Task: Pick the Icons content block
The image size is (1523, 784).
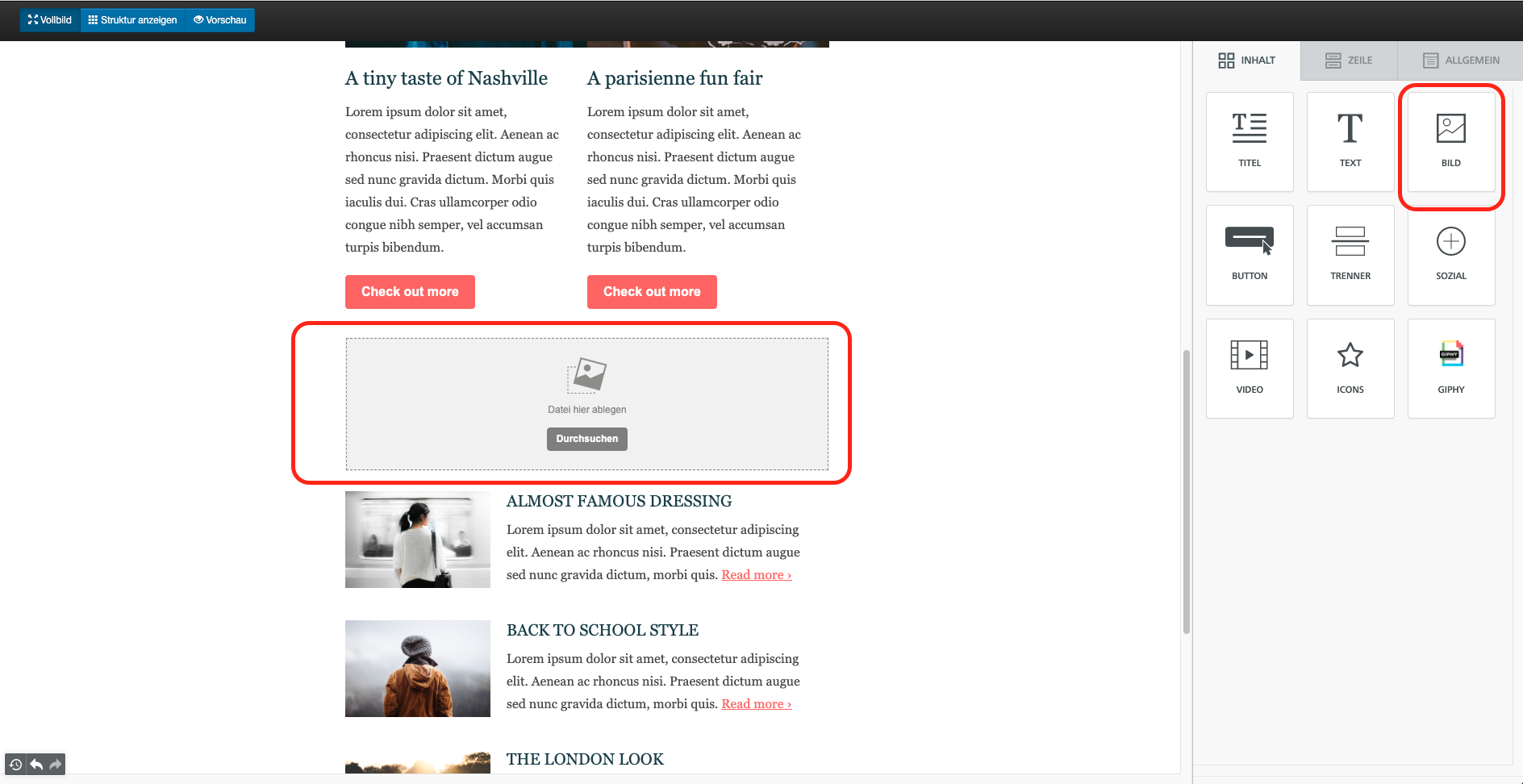Action: click(x=1350, y=369)
